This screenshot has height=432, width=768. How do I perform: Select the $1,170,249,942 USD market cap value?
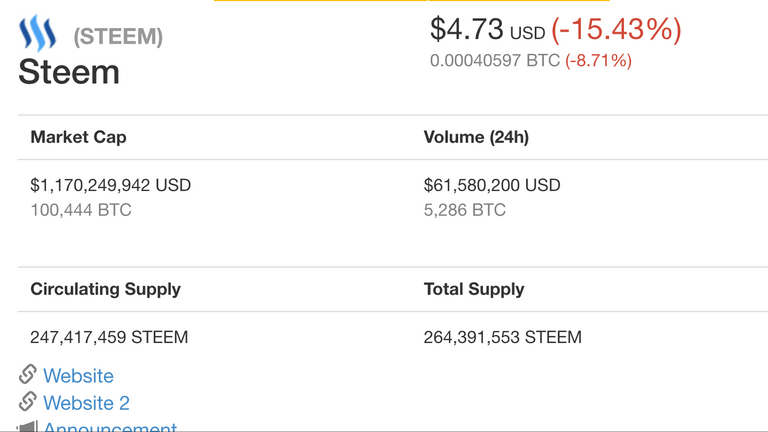pyautogui.click(x=111, y=185)
